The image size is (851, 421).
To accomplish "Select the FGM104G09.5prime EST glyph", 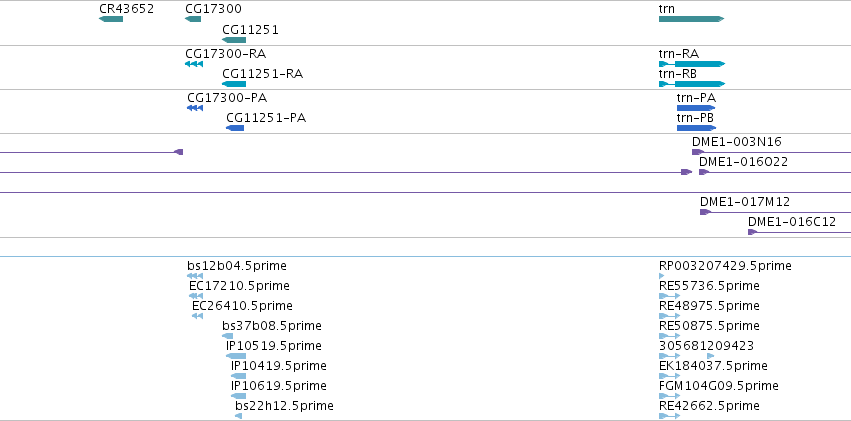I will [x=669, y=396].
